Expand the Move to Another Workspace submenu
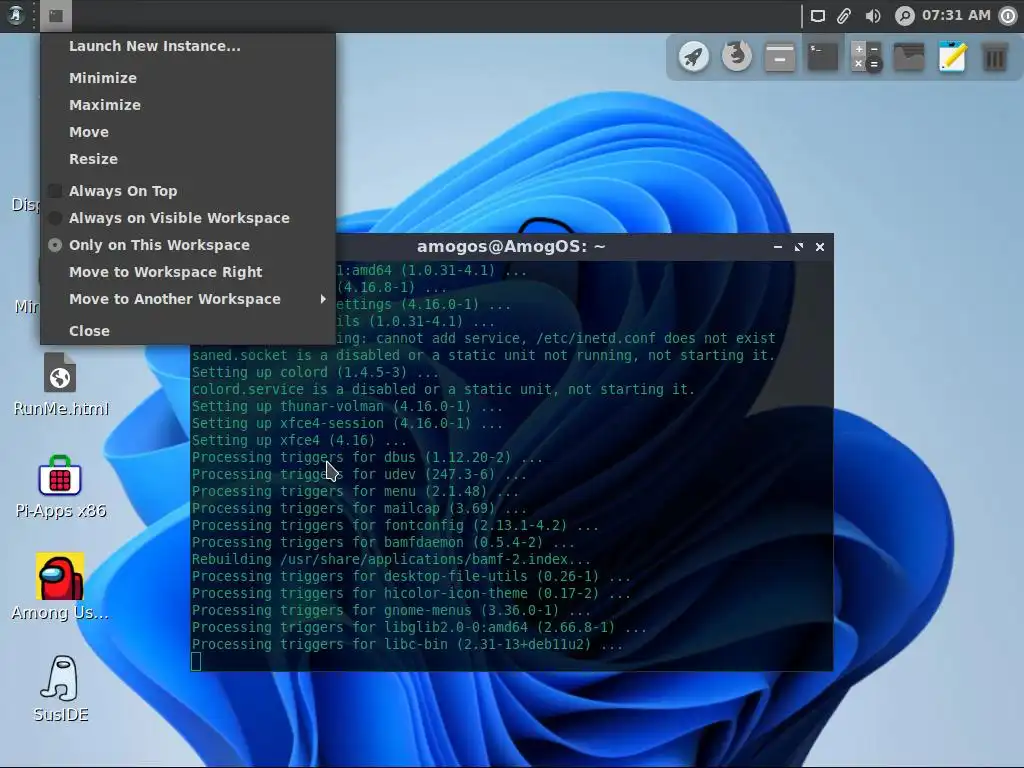 point(188,299)
